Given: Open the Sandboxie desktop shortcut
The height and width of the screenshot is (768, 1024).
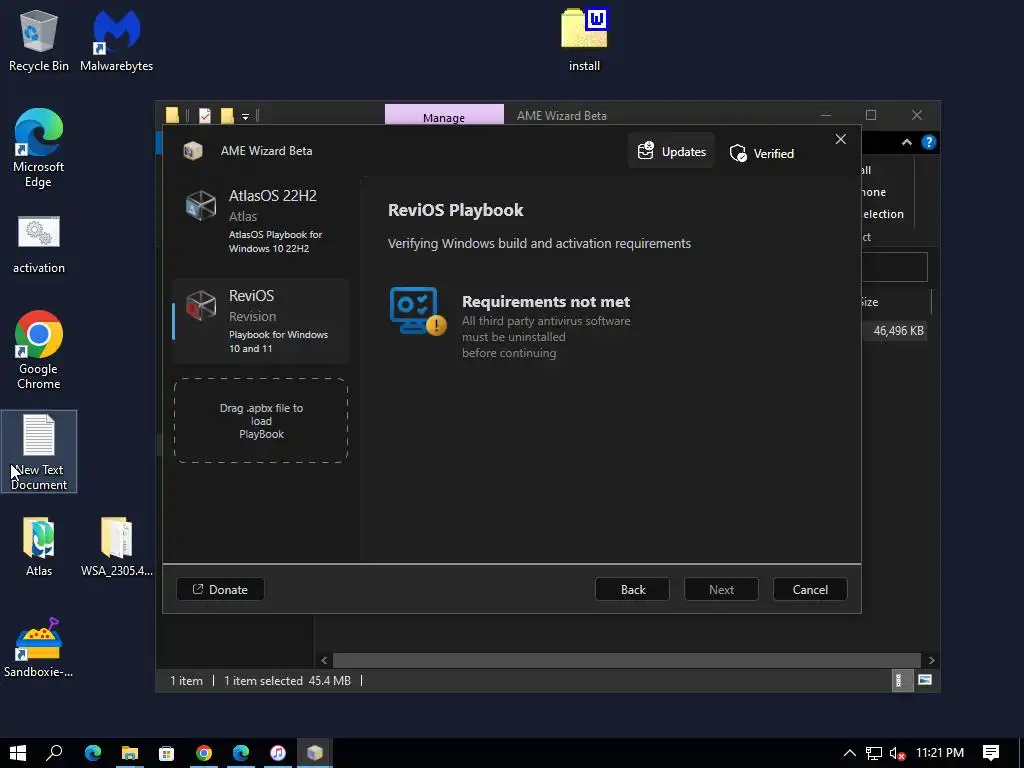Looking at the screenshot, I should pos(39,648).
